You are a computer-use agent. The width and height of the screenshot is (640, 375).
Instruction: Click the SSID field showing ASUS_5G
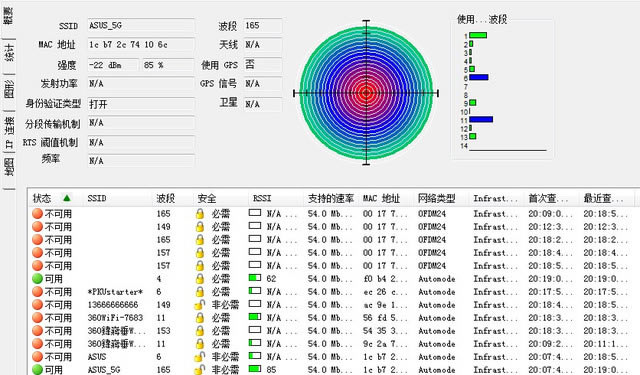(141, 25)
